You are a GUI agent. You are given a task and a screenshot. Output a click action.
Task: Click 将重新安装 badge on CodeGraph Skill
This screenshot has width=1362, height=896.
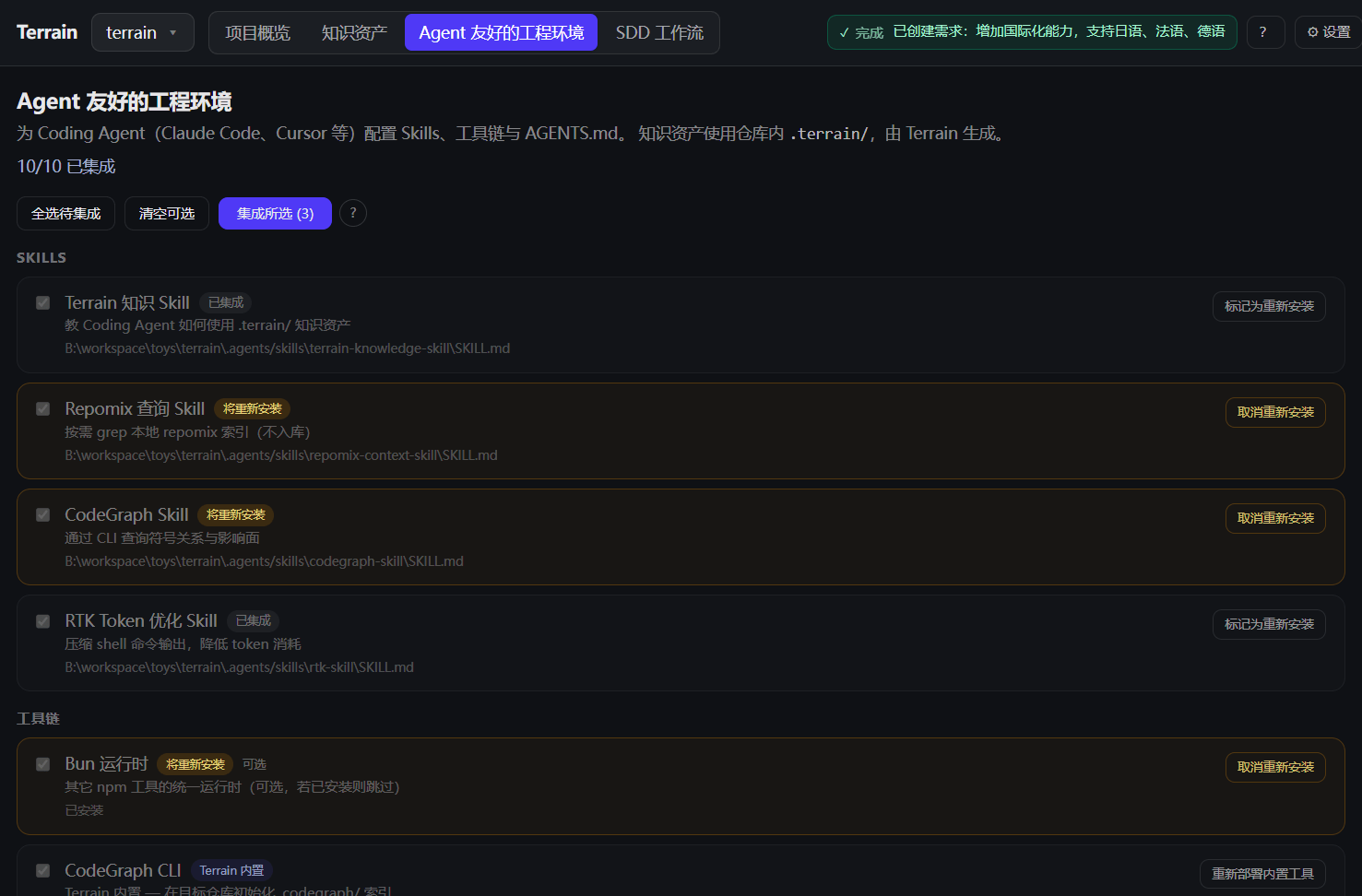(236, 515)
